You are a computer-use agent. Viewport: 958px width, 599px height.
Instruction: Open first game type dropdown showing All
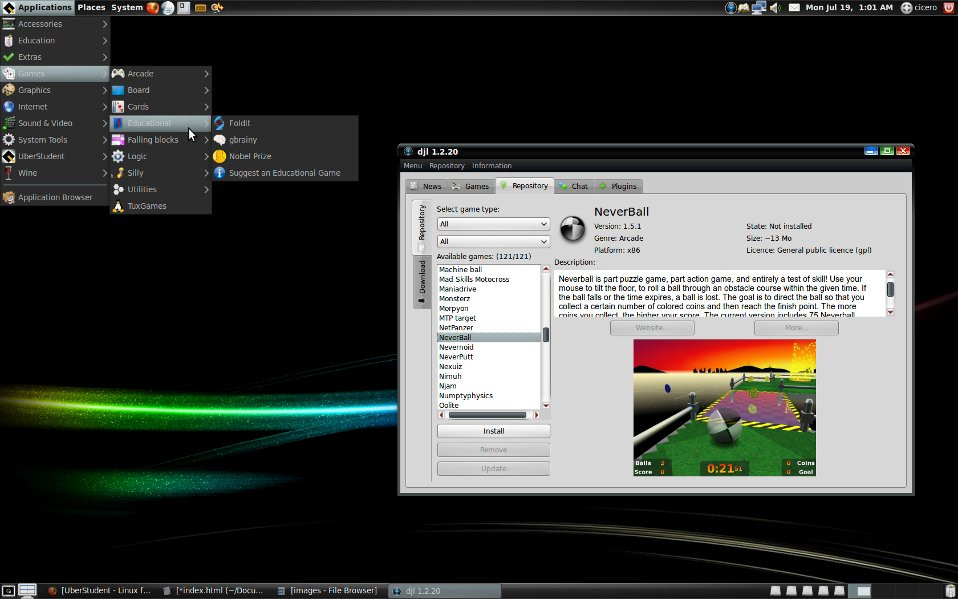pos(493,224)
